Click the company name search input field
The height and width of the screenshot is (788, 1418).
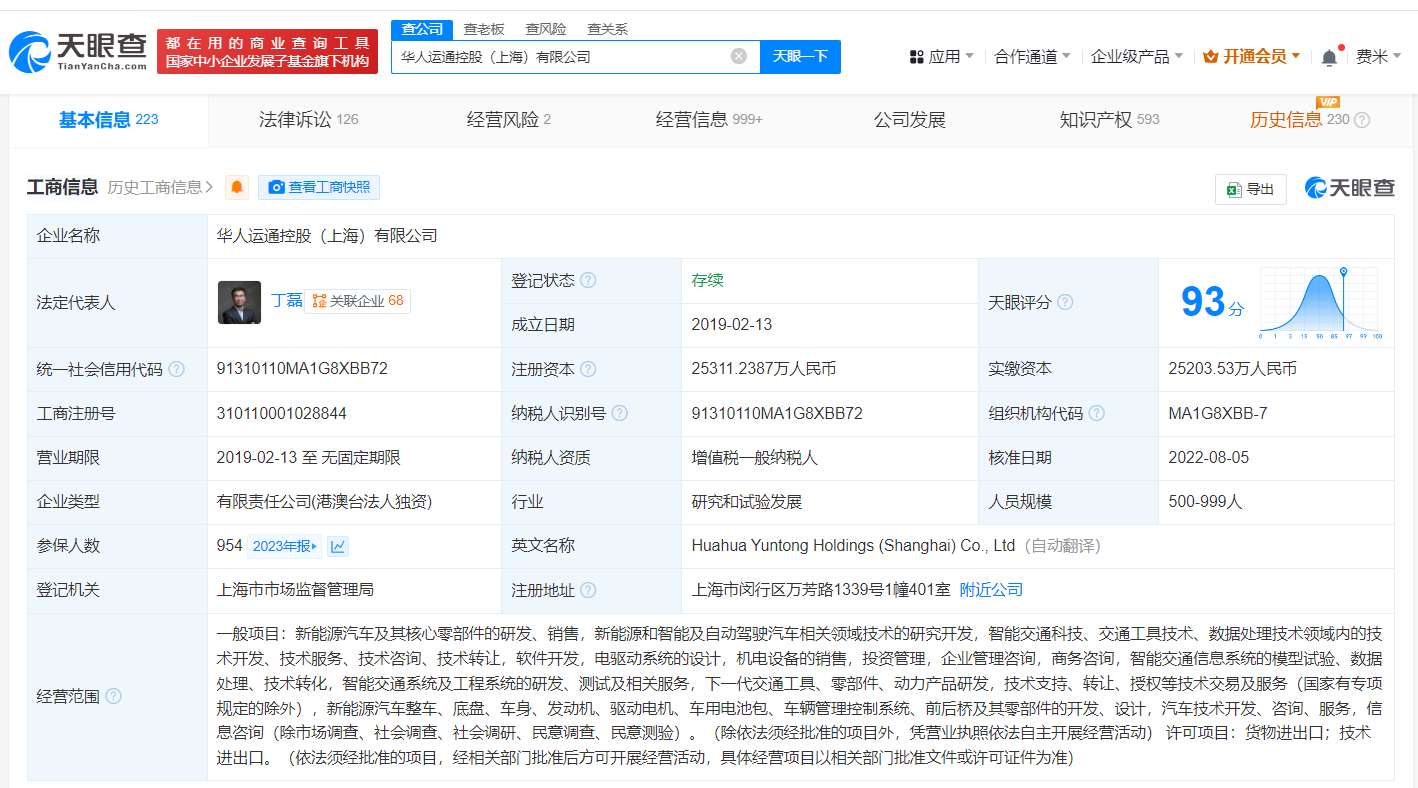560,57
